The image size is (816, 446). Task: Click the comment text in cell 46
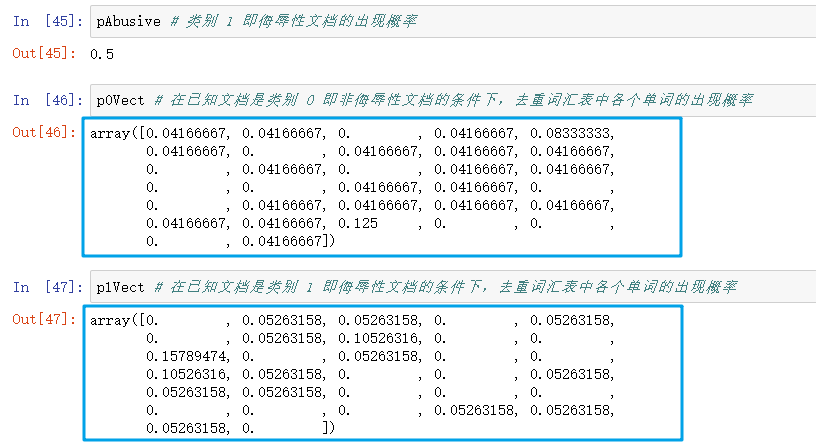tap(453, 100)
